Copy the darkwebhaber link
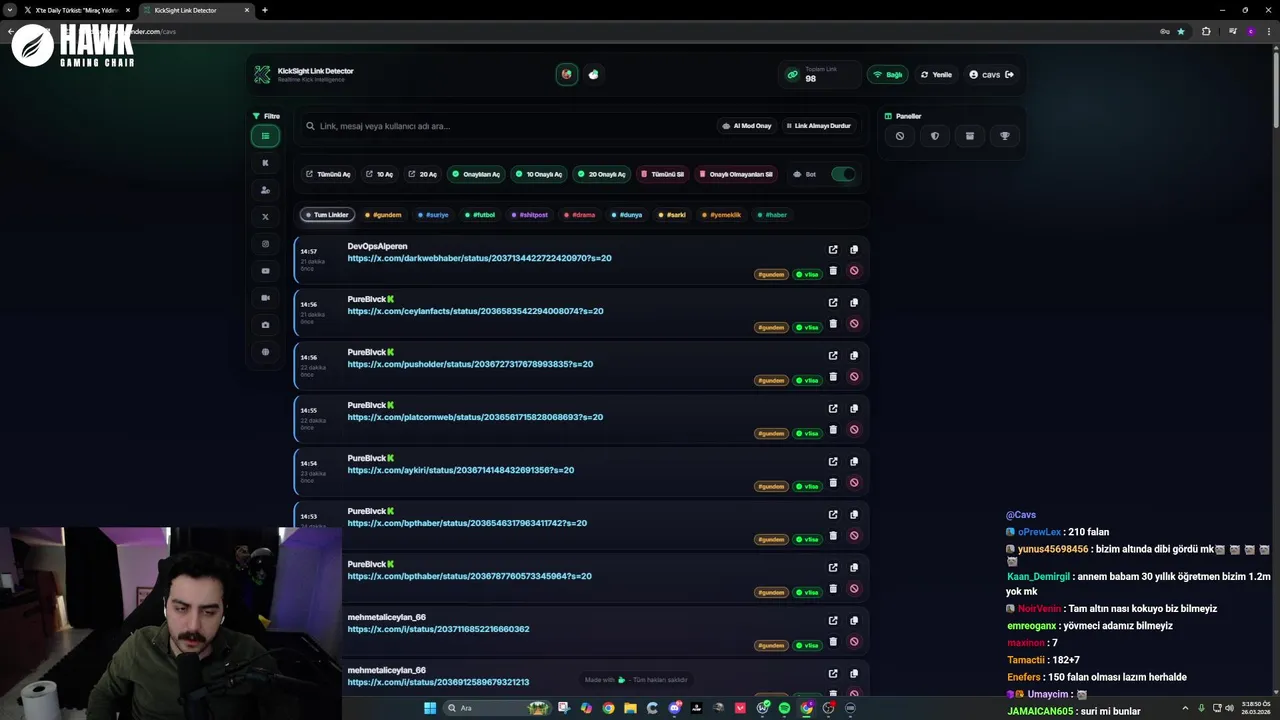 [x=854, y=249]
